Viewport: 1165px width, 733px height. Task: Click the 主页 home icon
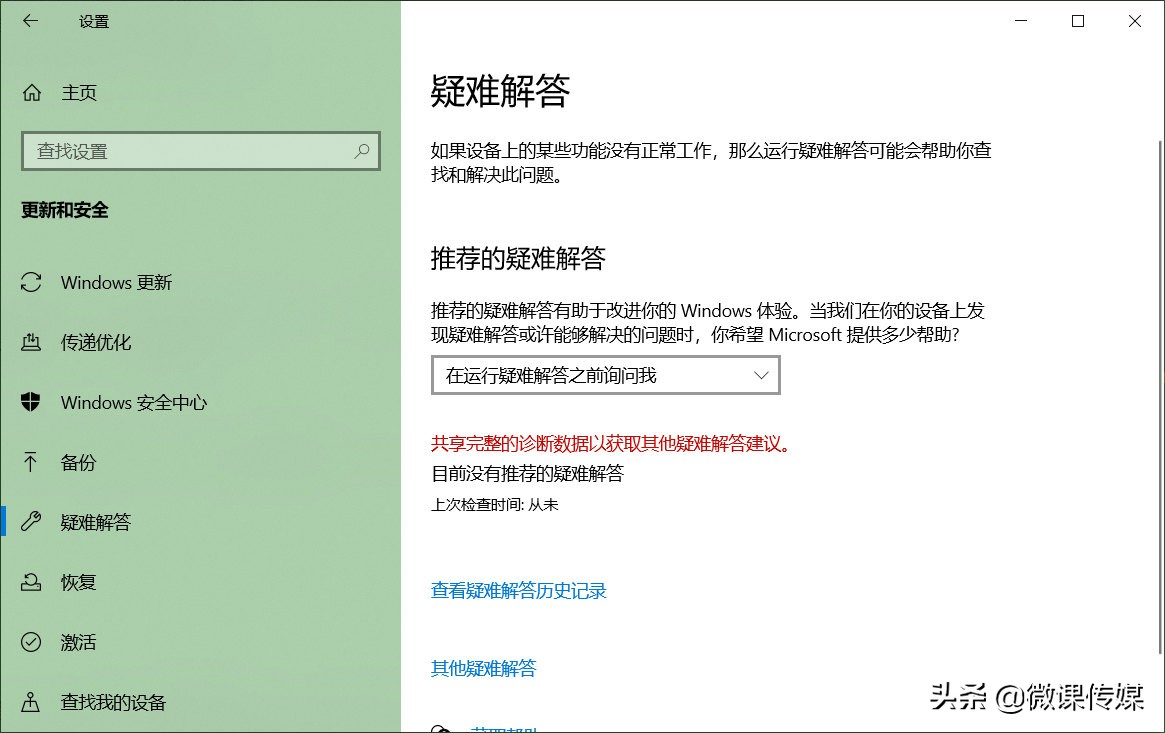(x=31, y=92)
